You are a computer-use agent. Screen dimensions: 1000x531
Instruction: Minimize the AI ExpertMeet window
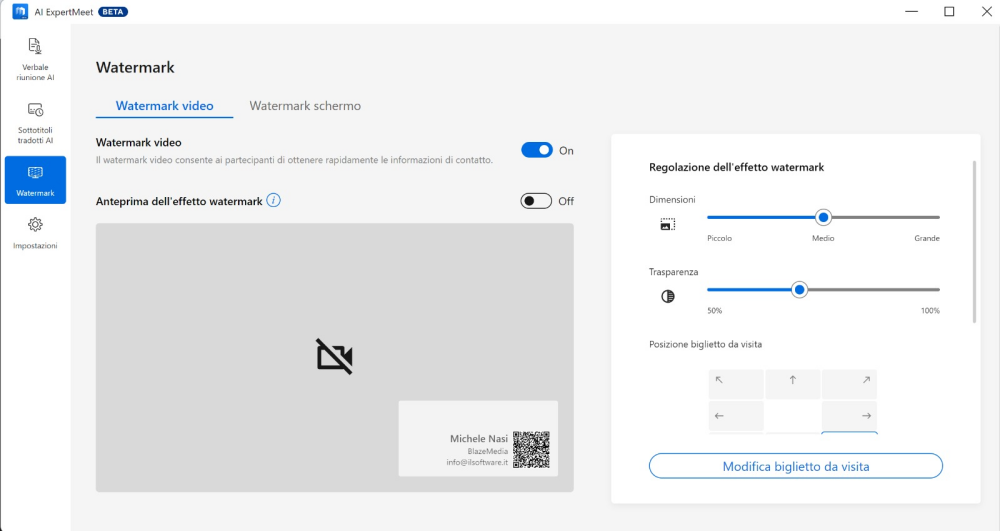coord(911,11)
